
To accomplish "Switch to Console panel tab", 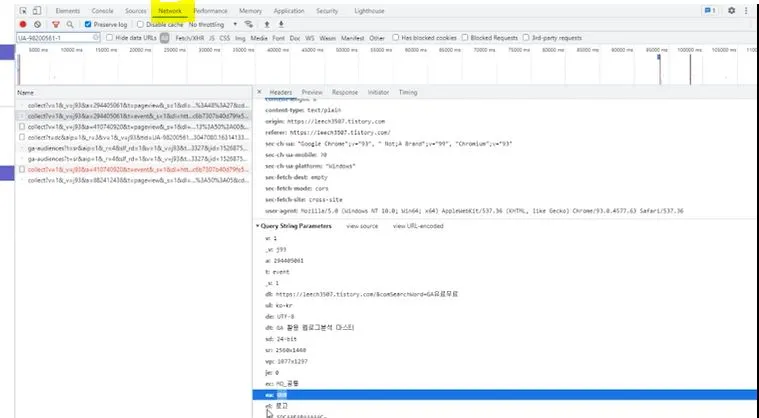I will coord(102,11).
